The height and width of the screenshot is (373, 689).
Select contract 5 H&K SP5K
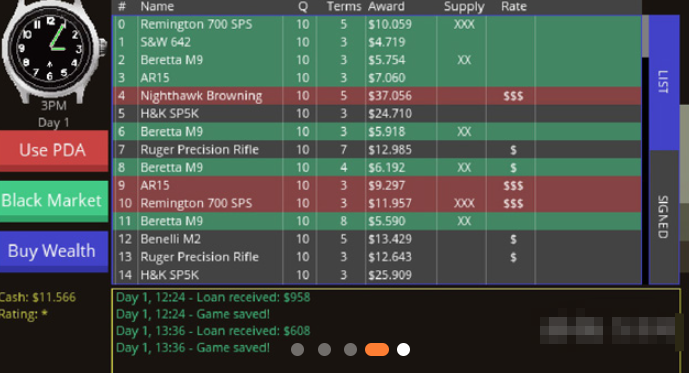(x=377, y=114)
